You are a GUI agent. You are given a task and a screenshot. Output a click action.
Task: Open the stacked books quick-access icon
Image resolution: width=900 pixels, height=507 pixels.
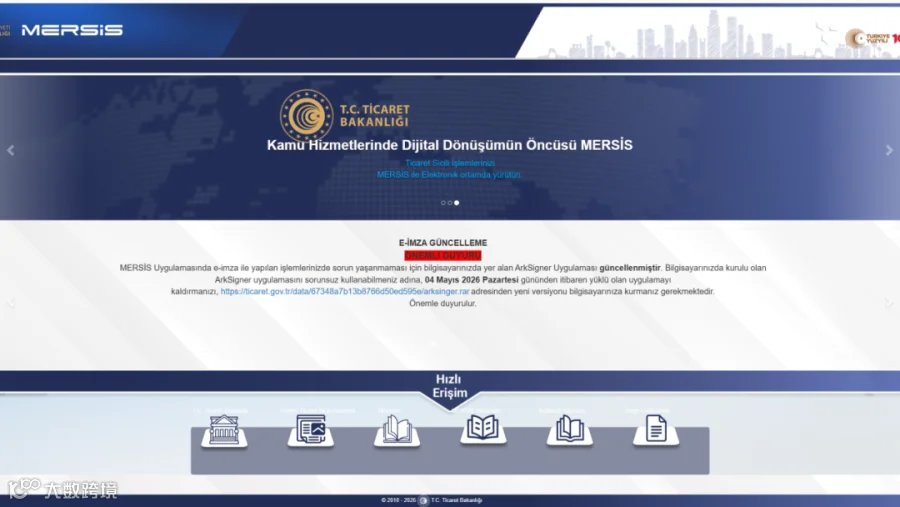pyautogui.click(x=569, y=431)
